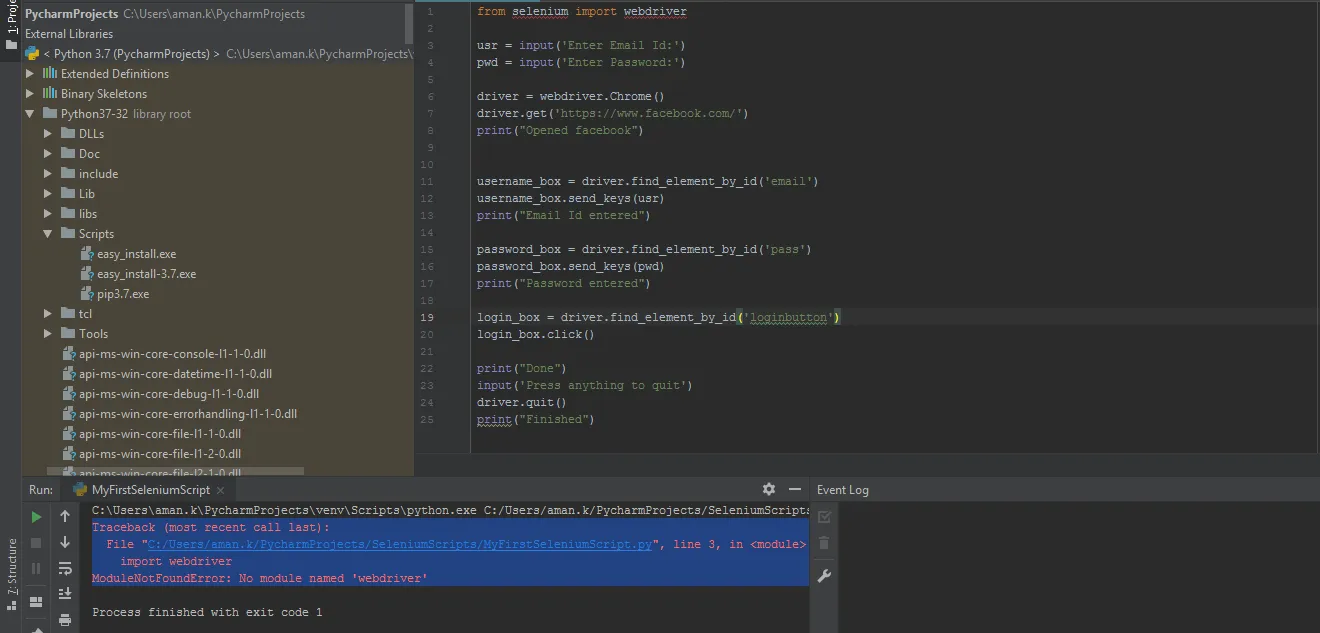Viewport: 1320px width, 633px height.
Task: Open the Project tool window tab
Action: (x=12, y=25)
